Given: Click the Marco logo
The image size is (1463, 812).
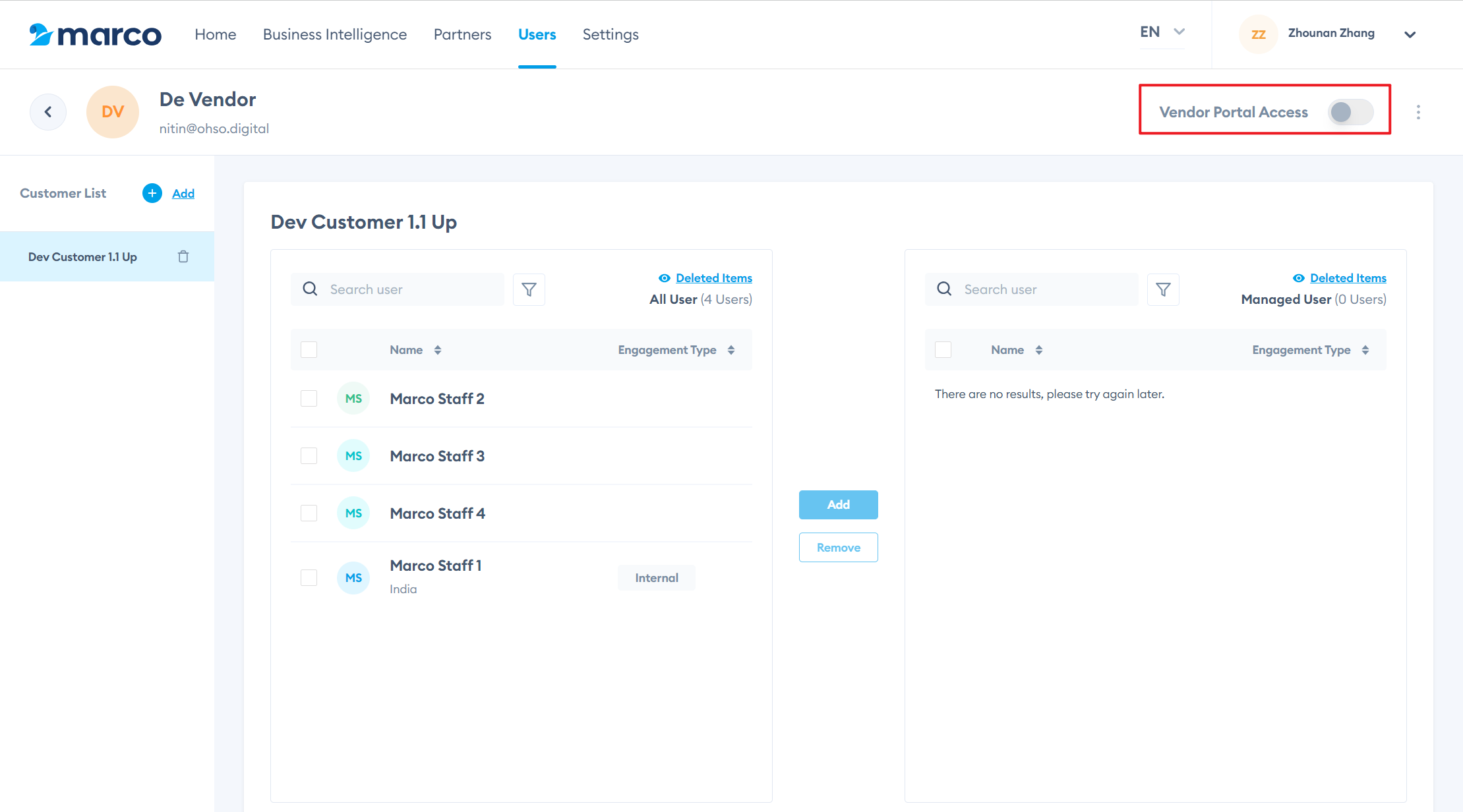Looking at the screenshot, I should click(x=96, y=34).
